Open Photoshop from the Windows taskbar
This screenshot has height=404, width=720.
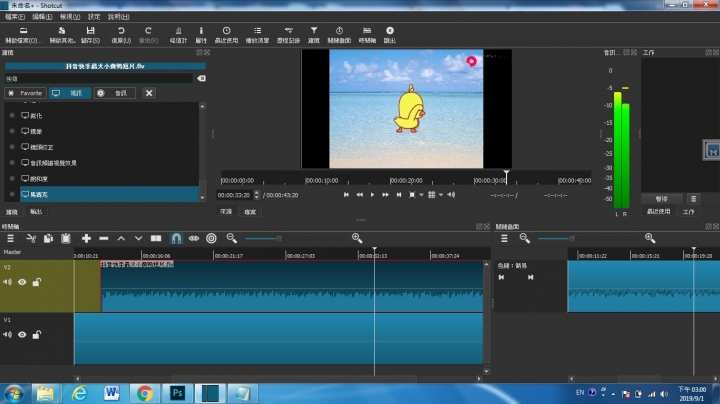point(177,393)
